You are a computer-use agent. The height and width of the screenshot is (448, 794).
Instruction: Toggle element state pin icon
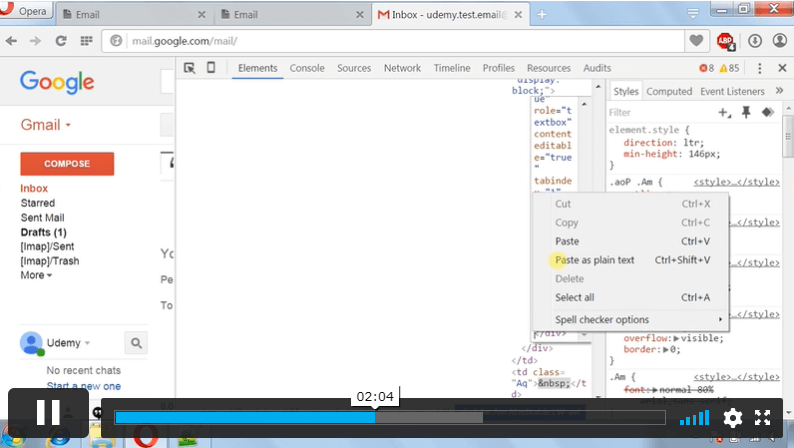click(x=746, y=112)
